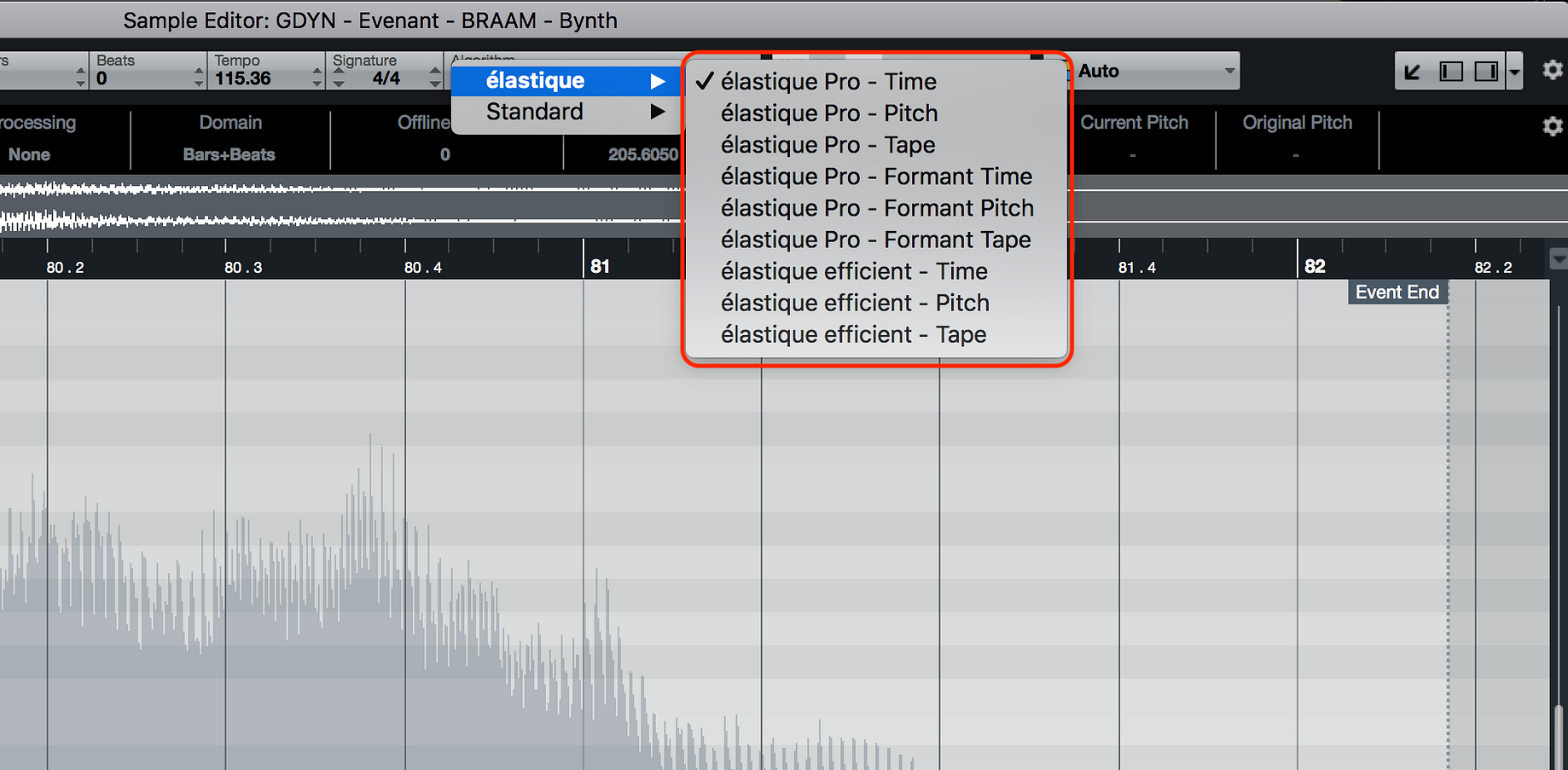Pick élastique efficient - Pitch
This screenshot has width=1568, height=770.
[877, 303]
